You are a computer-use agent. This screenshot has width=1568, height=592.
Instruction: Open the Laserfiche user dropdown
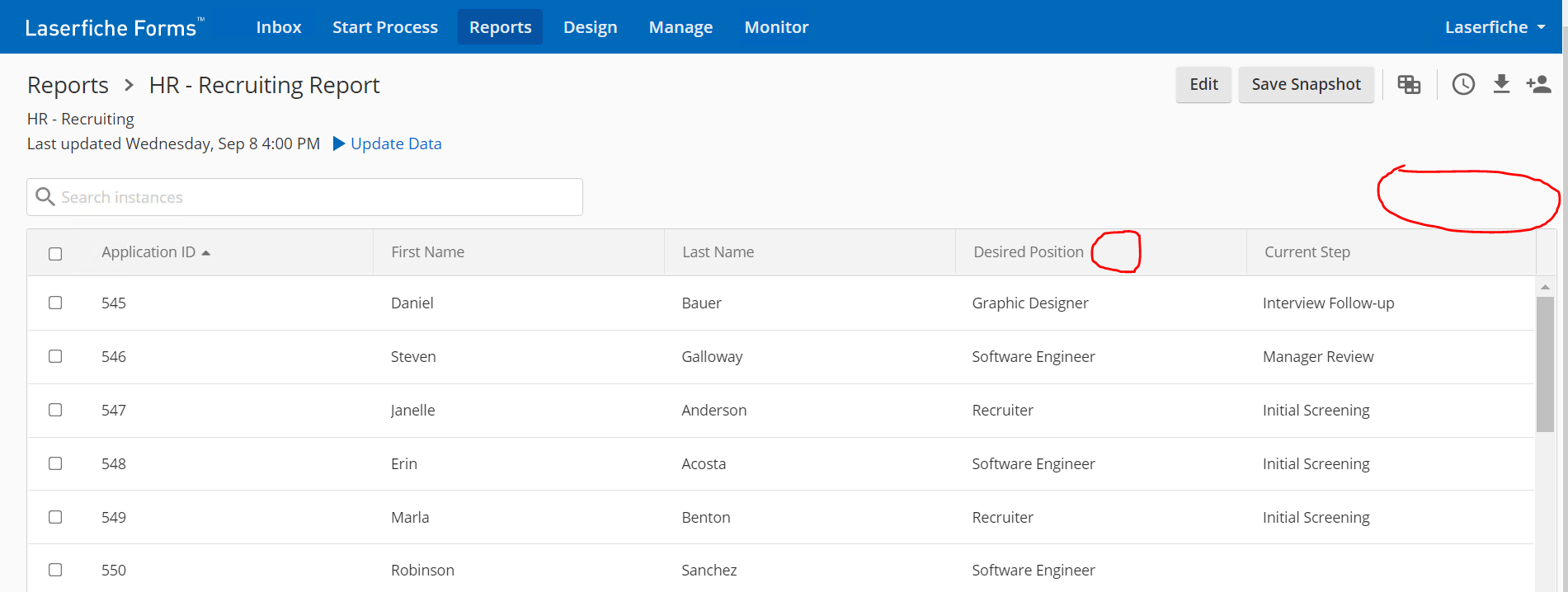(1495, 27)
